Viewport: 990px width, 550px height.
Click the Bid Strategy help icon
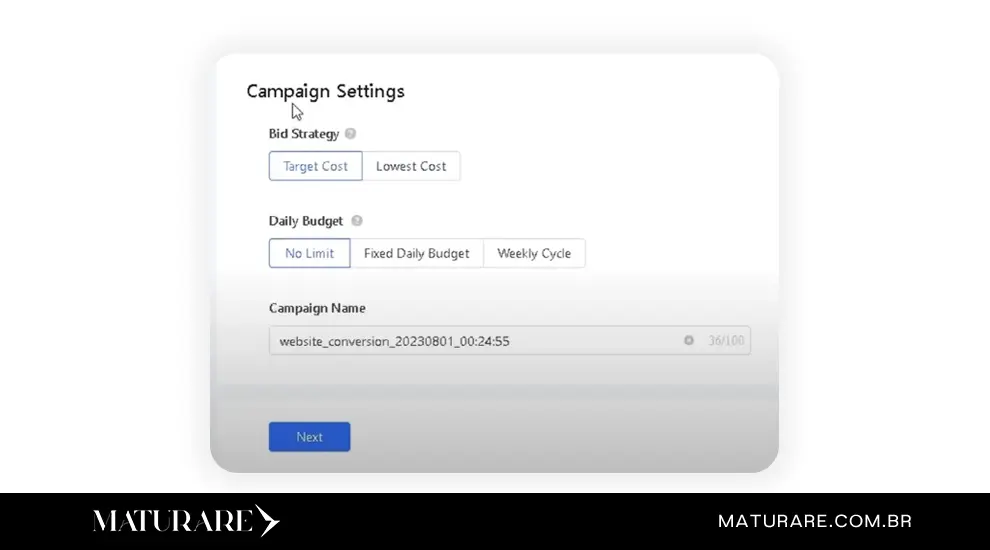pos(350,134)
